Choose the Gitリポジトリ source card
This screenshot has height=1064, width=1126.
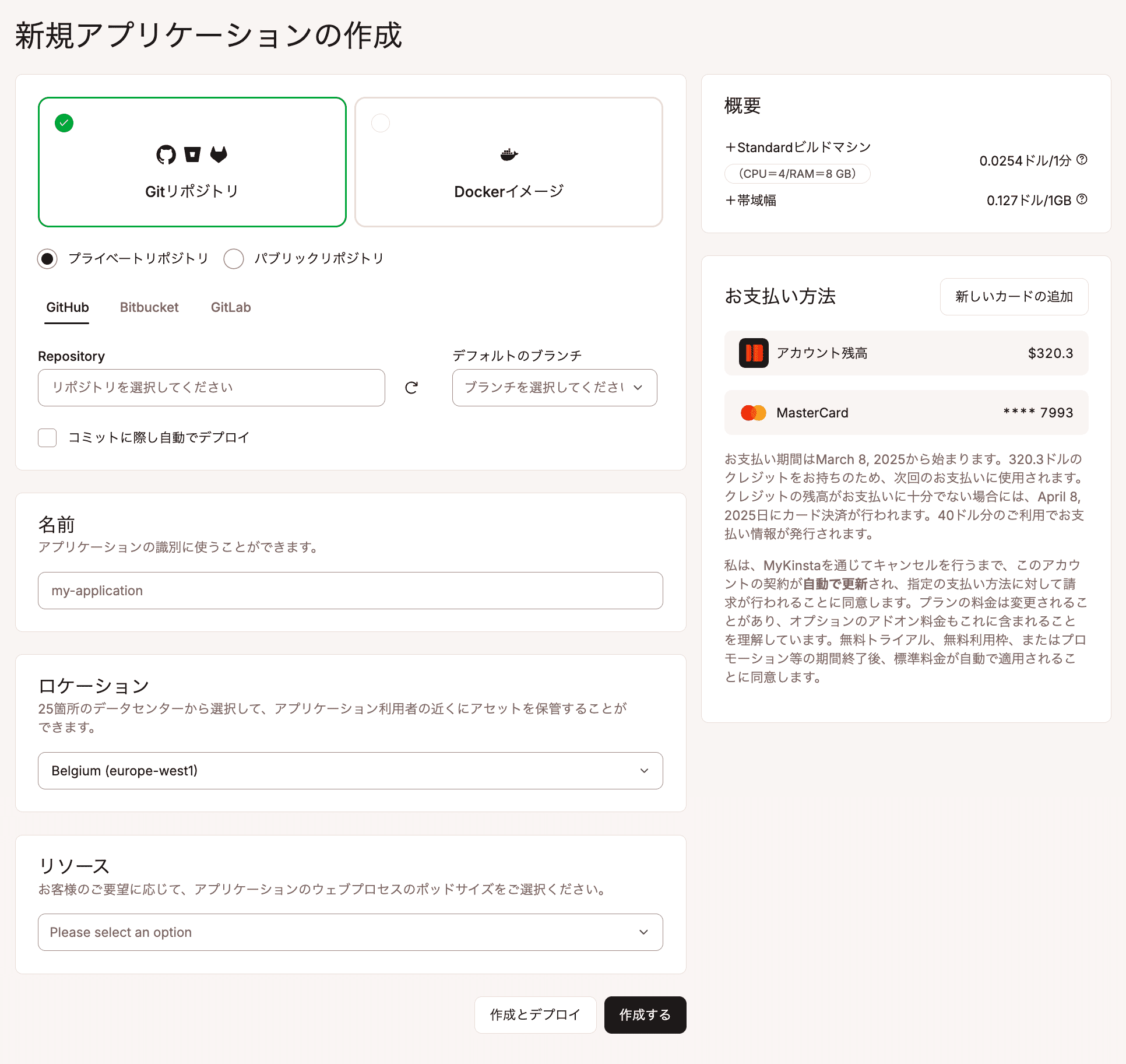(192, 161)
